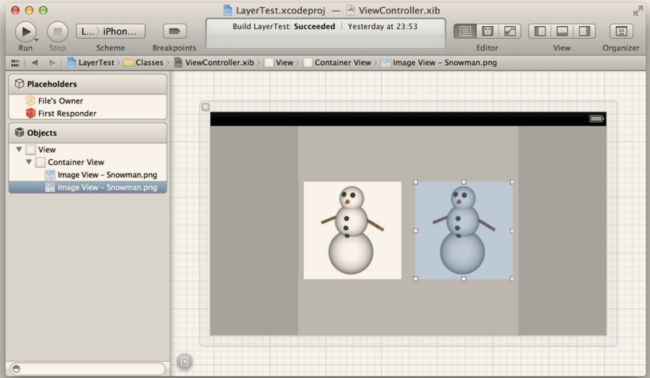Click the Objects section header

coord(87,133)
